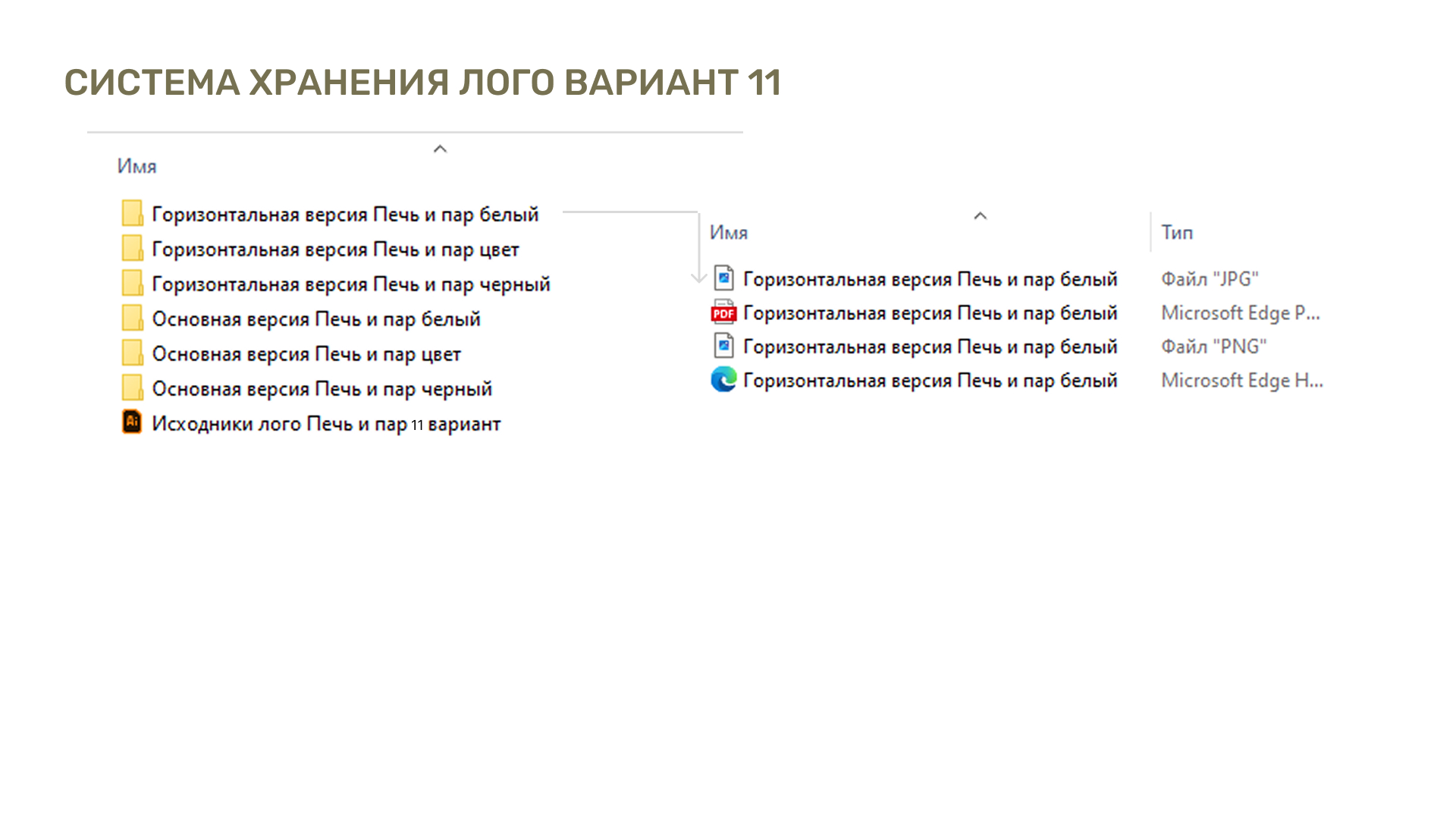Open Исходники лого Печь и пар file
Screen dimensions: 1456x819
pyautogui.click(x=326, y=424)
